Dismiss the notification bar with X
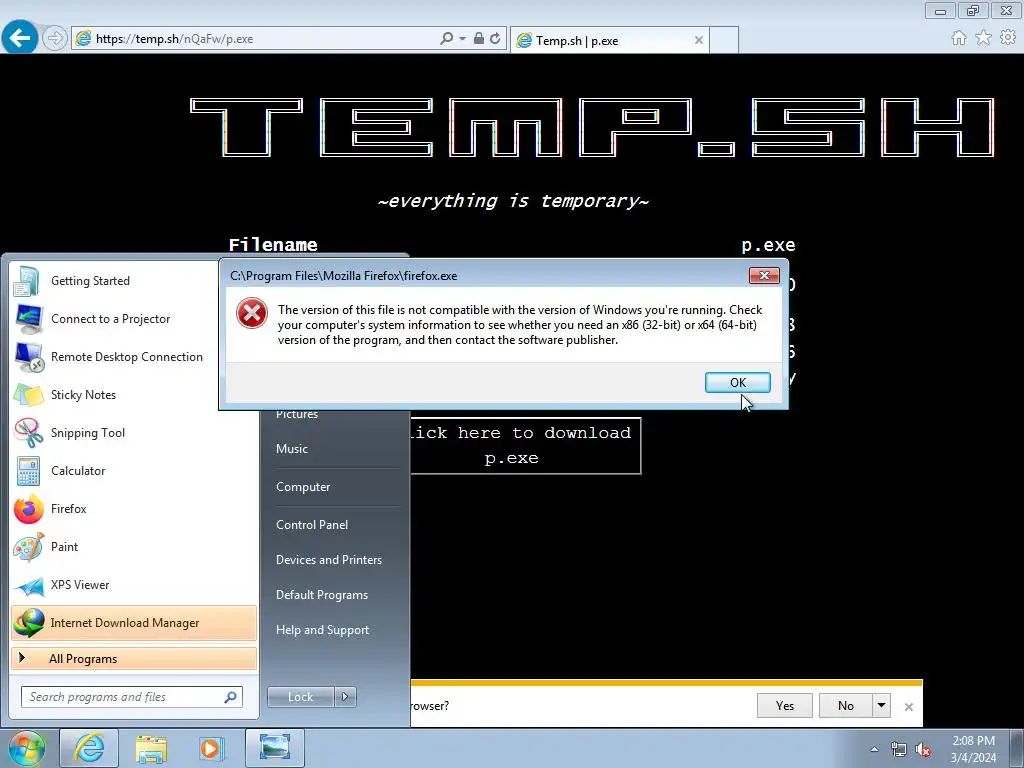 pyautogui.click(x=908, y=707)
